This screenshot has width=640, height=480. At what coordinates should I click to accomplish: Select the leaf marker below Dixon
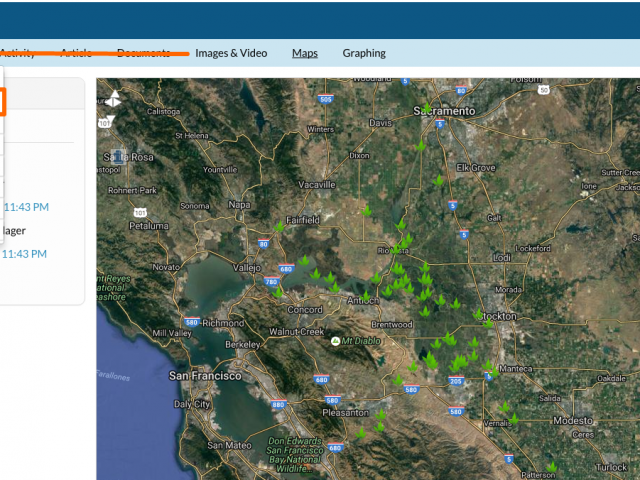click(366, 211)
